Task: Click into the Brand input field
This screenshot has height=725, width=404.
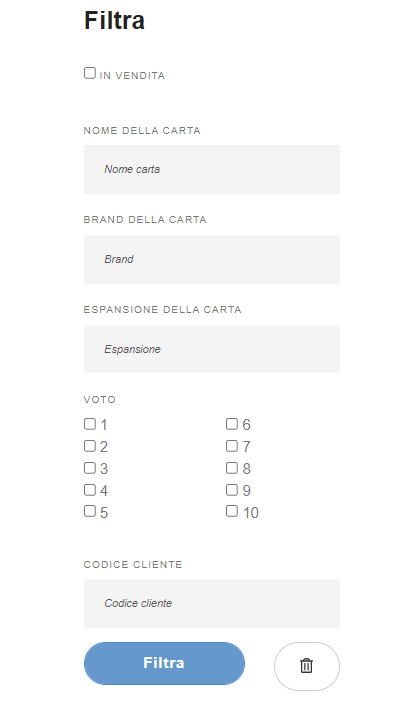Action: pyautogui.click(x=212, y=259)
